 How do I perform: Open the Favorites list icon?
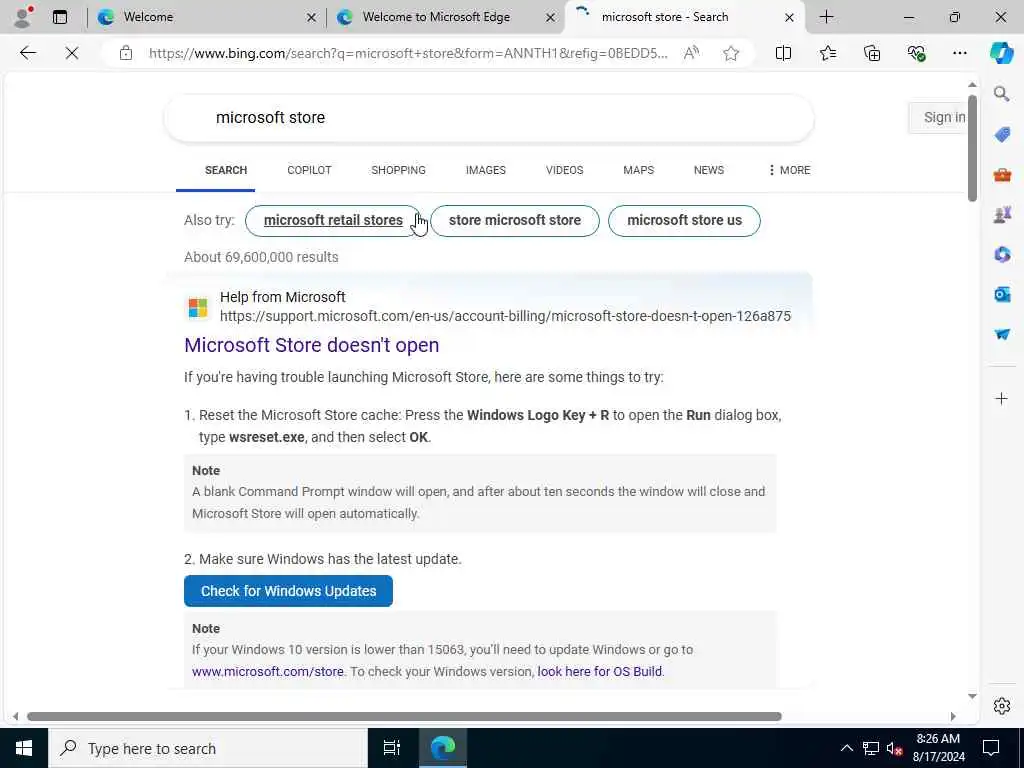tap(827, 53)
